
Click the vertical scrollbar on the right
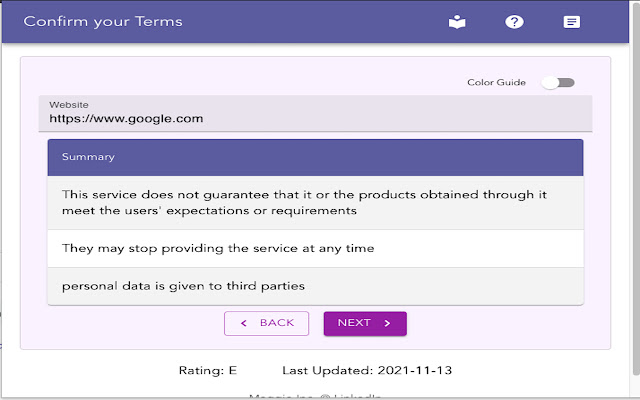point(635,200)
